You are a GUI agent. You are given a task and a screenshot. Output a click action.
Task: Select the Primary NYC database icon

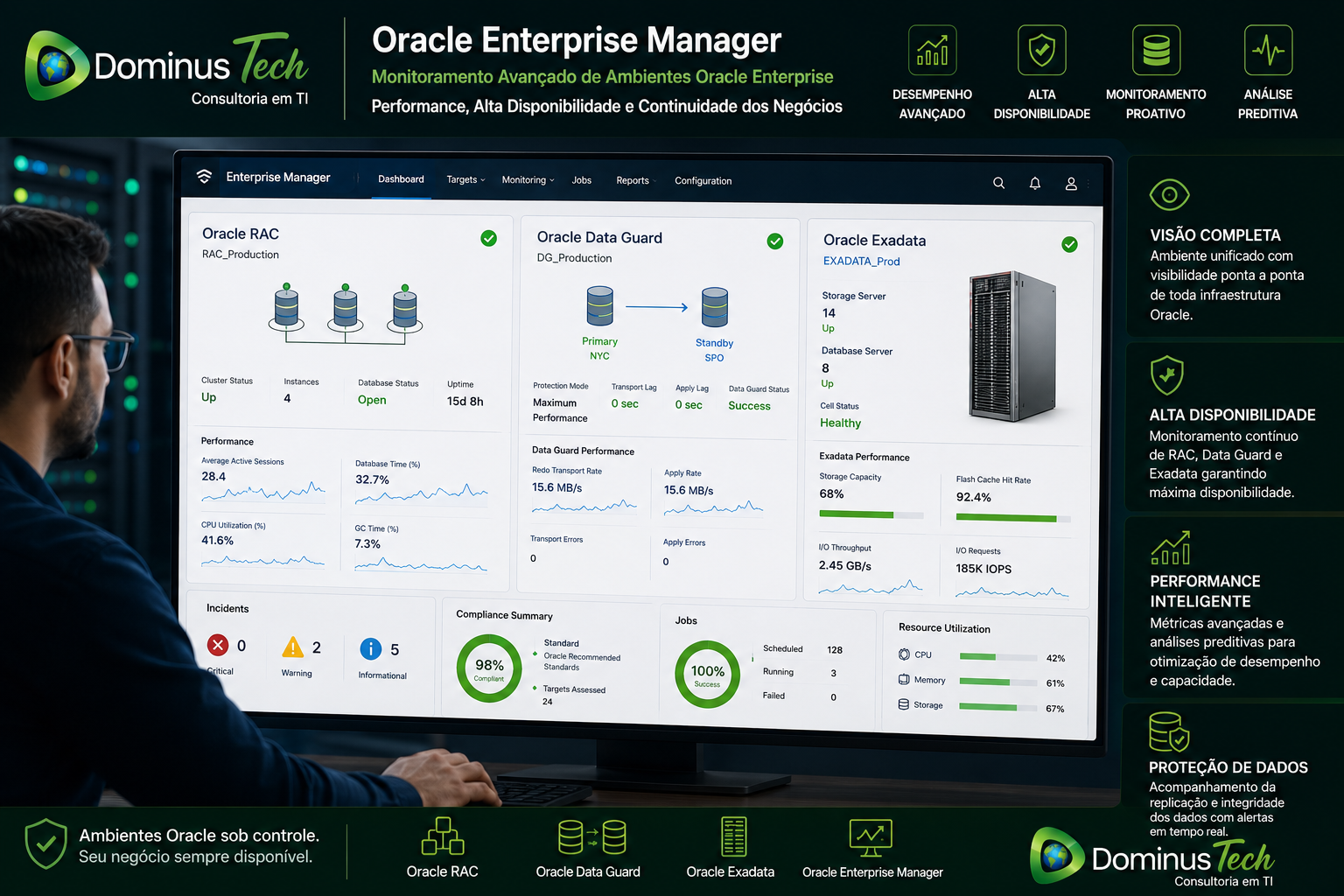tap(599, 305)
